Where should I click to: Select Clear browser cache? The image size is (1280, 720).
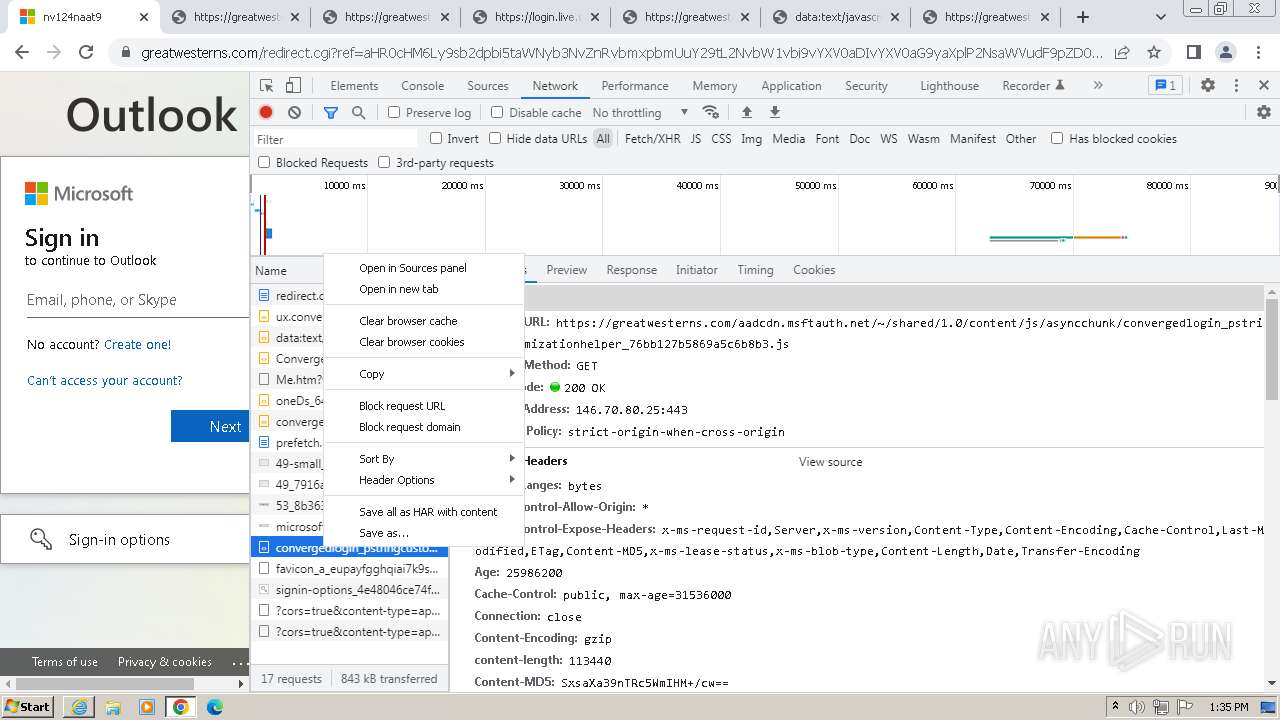coord(424,321)
